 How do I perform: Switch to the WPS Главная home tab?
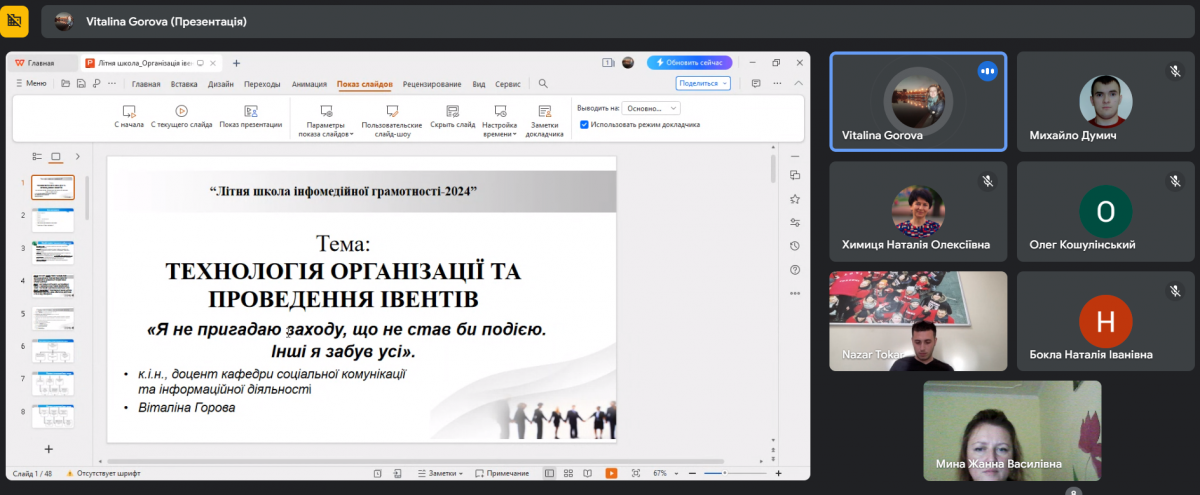coord(42,62)
